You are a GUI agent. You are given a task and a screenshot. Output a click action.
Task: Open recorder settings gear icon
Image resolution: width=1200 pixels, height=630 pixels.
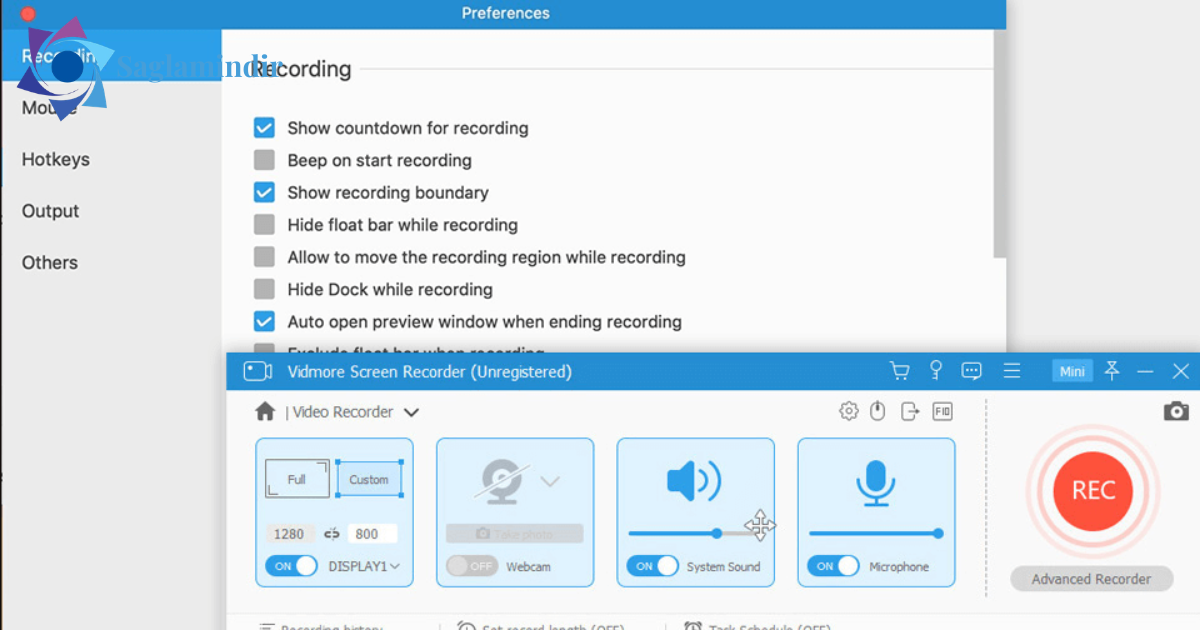pos(849,411)
